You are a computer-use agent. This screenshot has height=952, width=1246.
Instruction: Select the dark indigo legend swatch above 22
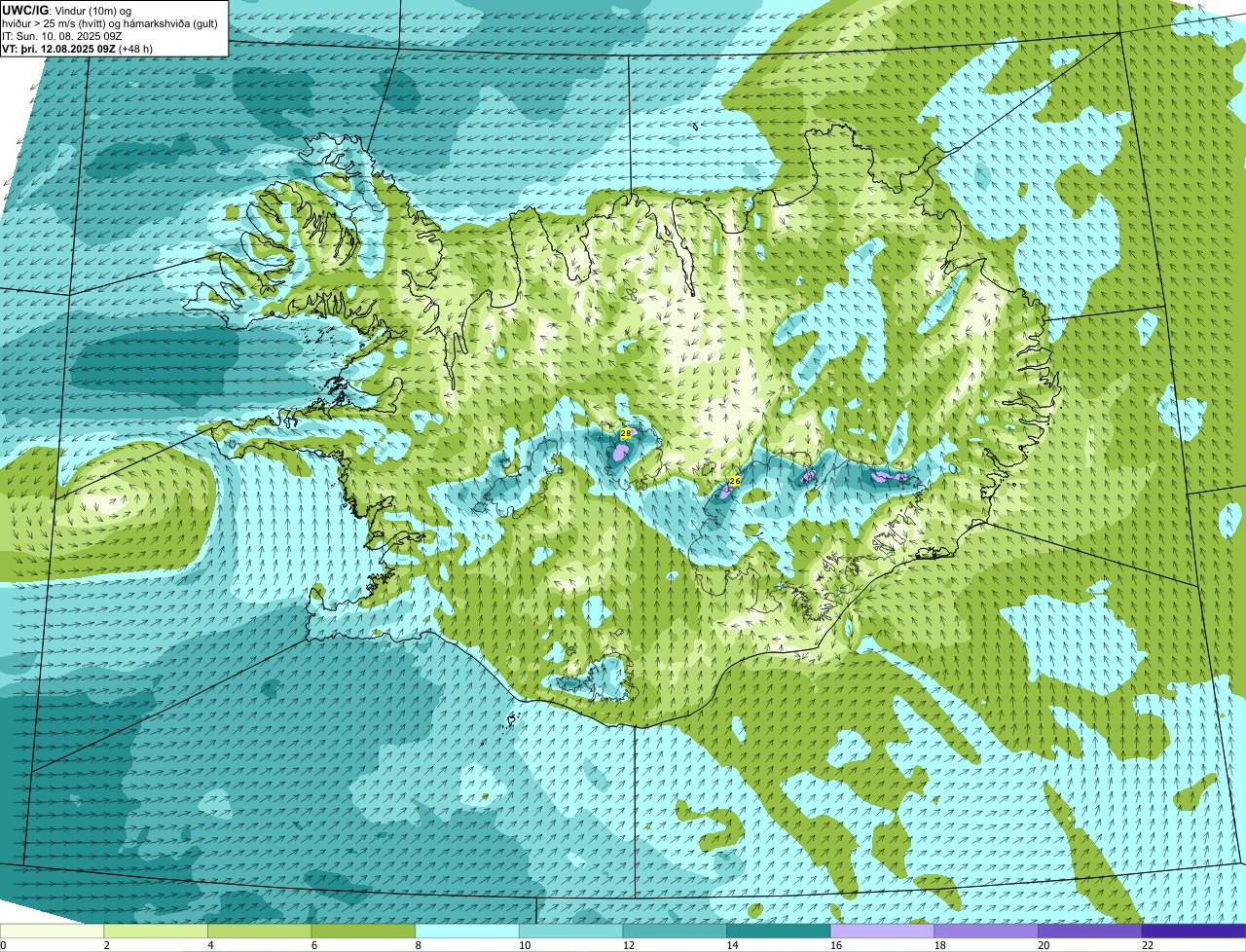(1193, 932)
